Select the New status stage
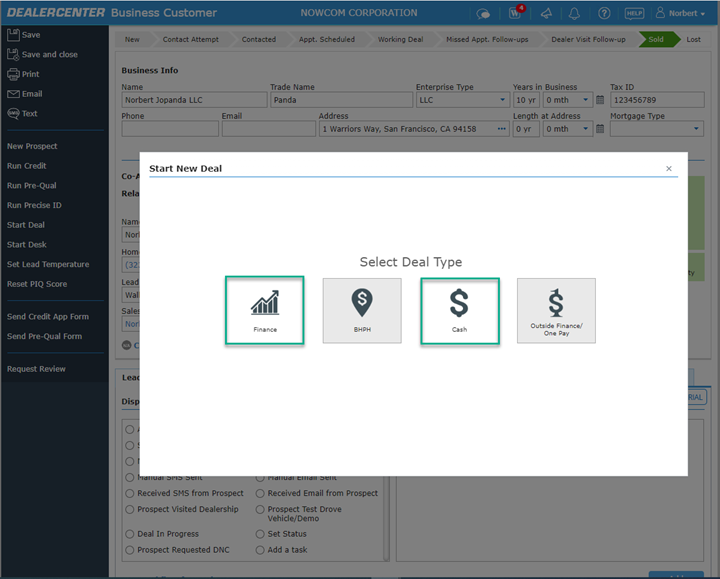Viewport: 720px width, 579px height. (132, 39)
